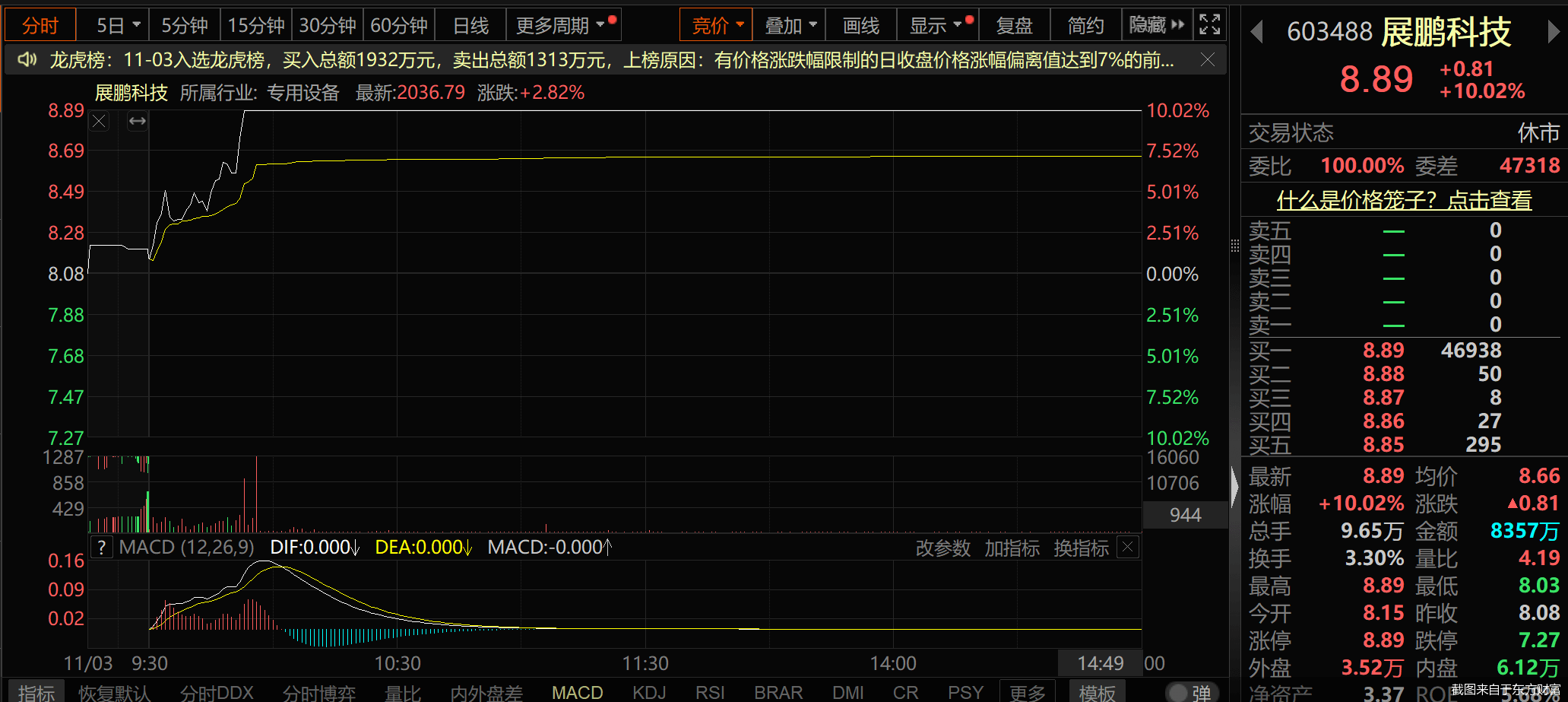Screen dimensions: 1568x702
Task: Click the horizontal stretch arrow icon on chart
Action: pos(138,121)
